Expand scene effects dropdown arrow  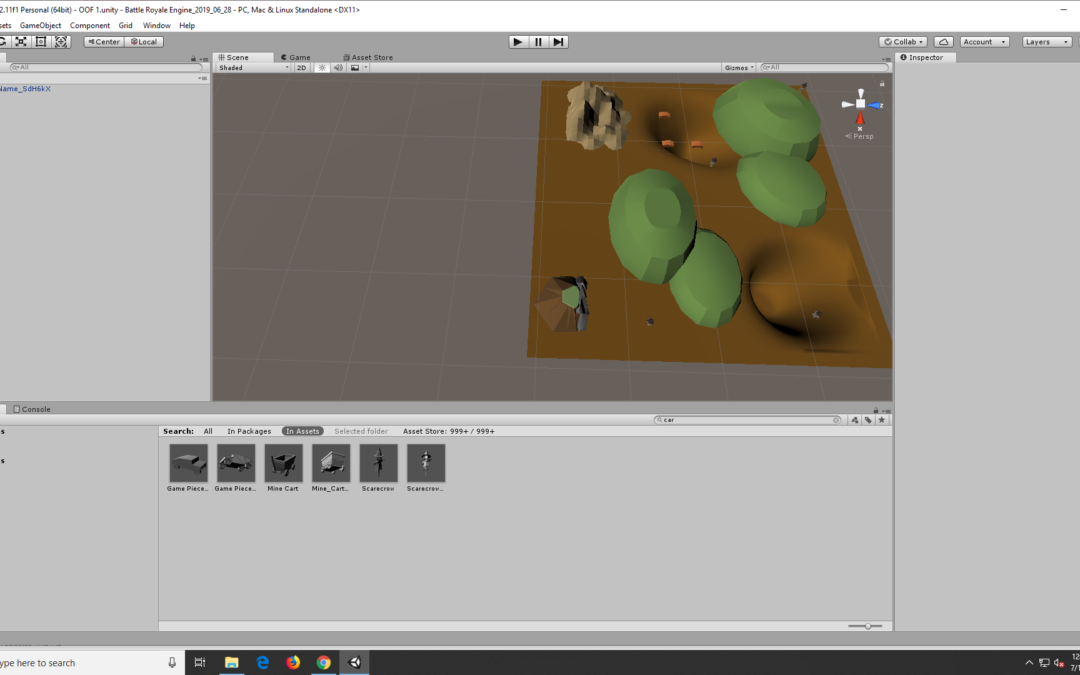pyautogui.click(x=366, y=68)
